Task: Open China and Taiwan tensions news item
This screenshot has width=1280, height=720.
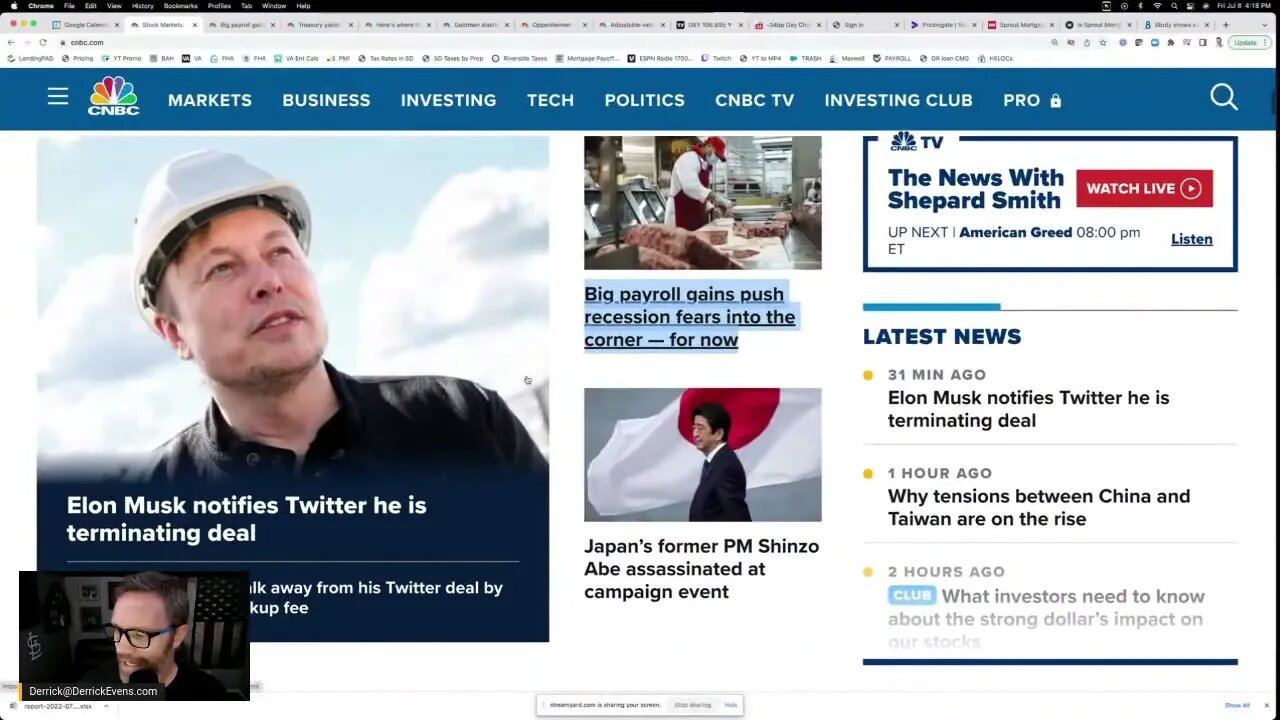Action: point(1039,507)
